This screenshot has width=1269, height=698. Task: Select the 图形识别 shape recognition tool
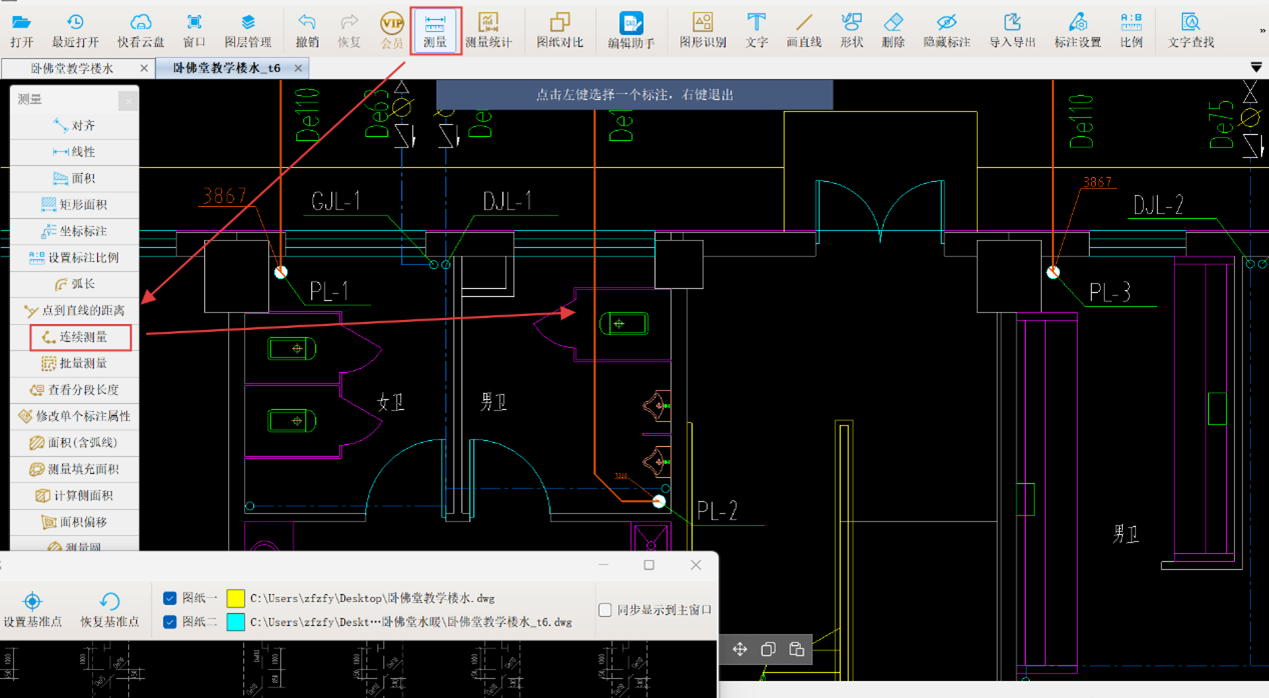702,29
